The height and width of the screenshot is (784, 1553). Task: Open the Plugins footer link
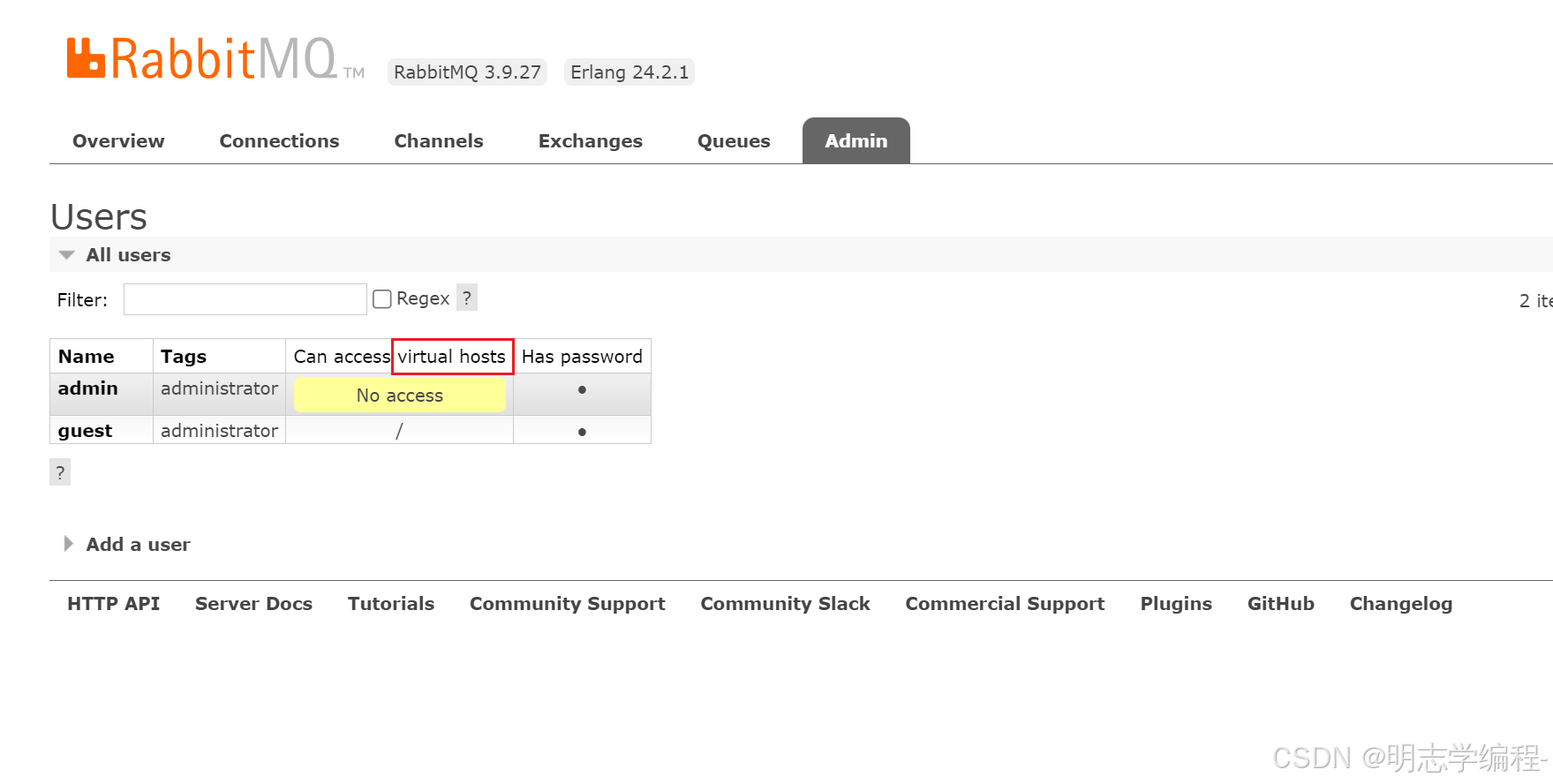point(1176,604)
